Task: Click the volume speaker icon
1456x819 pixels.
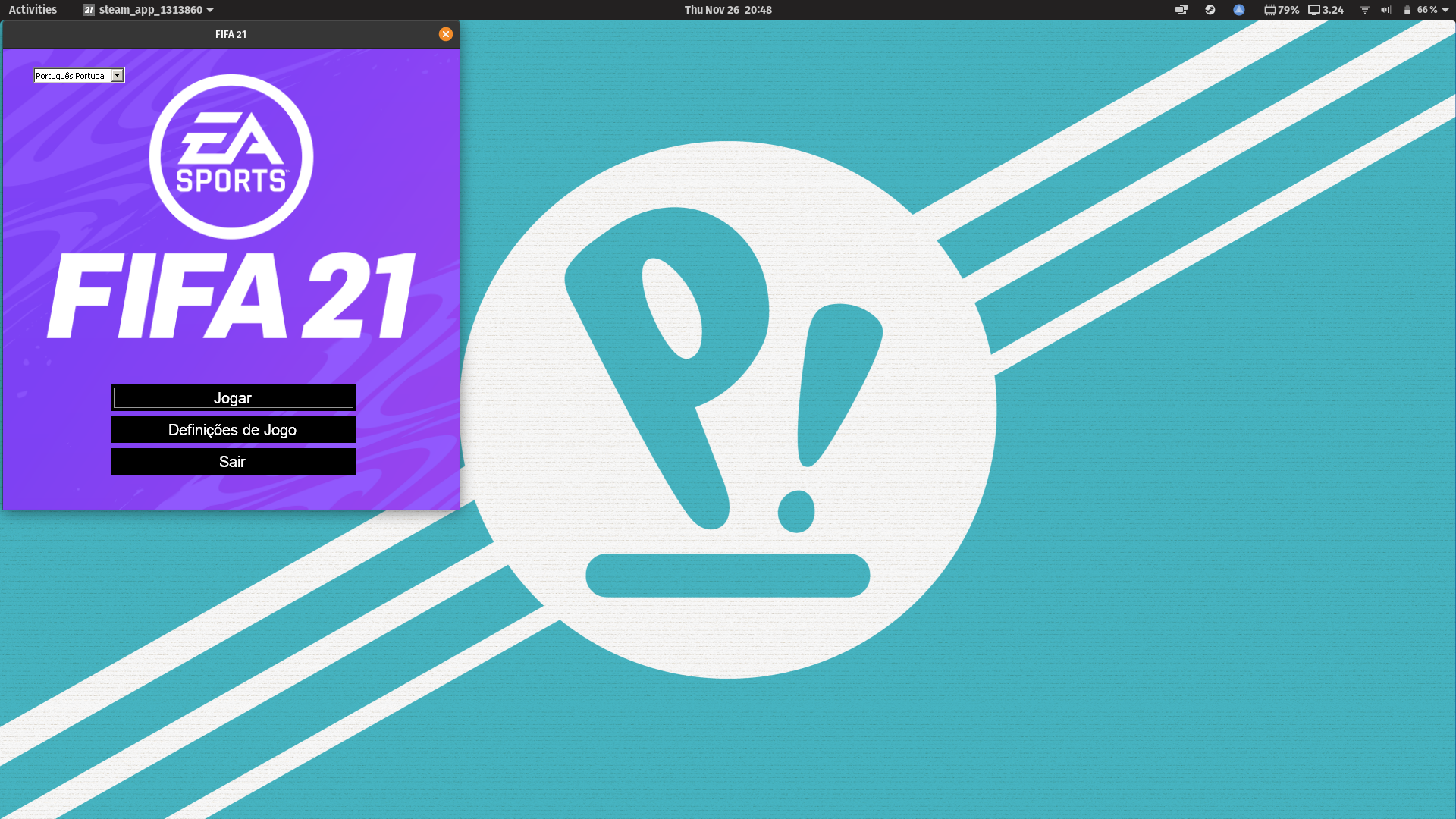Action: (1386, 10)
